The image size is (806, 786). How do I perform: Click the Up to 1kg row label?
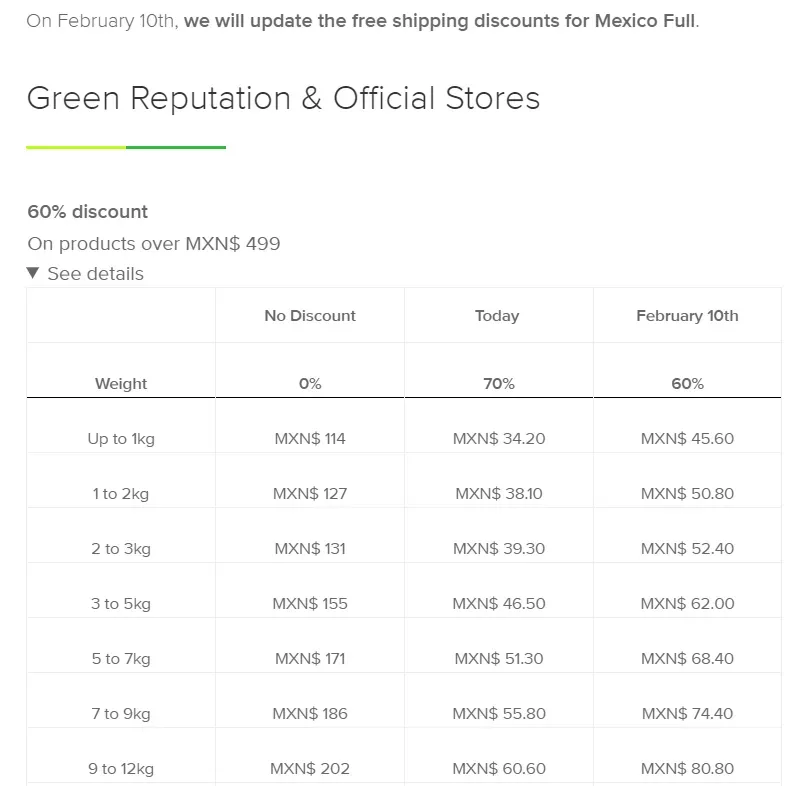pyautogui.click(x=121, y=438)
